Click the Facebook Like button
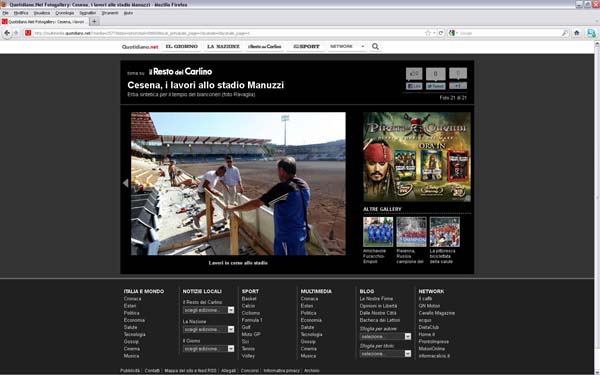This screenshot has width=600, height=375. [x=414, y=86]
